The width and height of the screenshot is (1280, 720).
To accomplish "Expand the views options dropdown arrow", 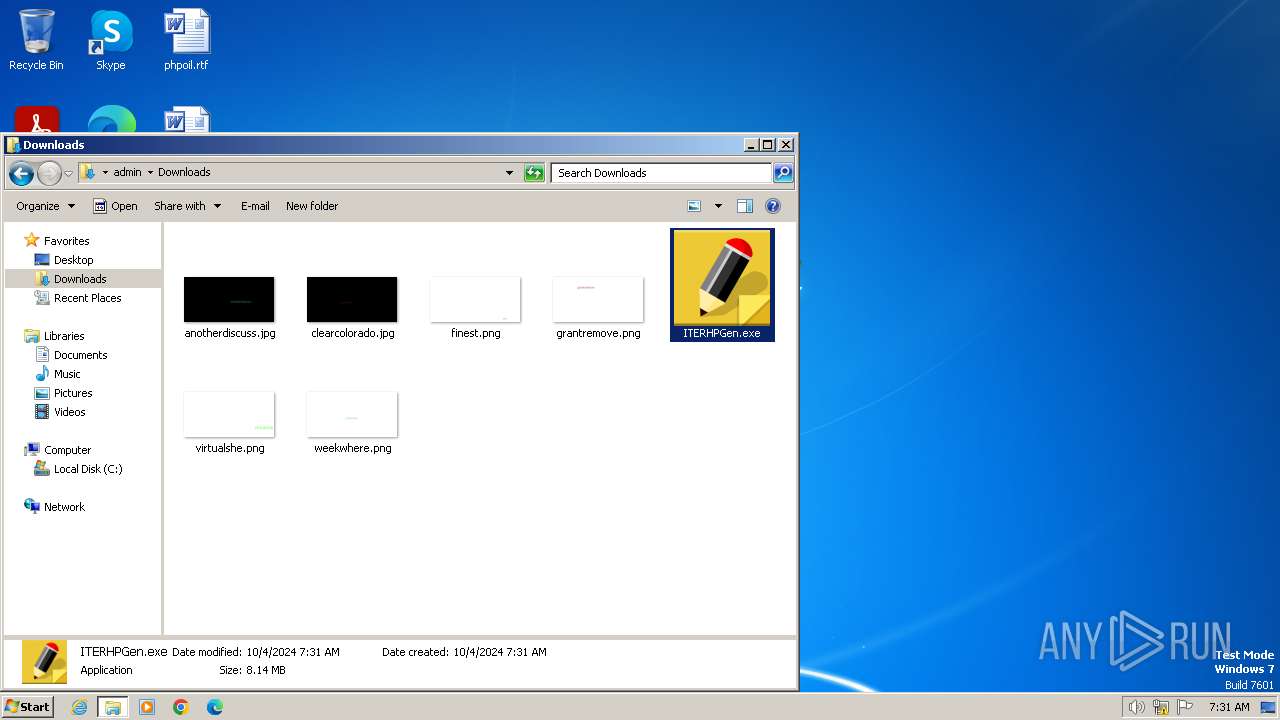I will (717, 206).
